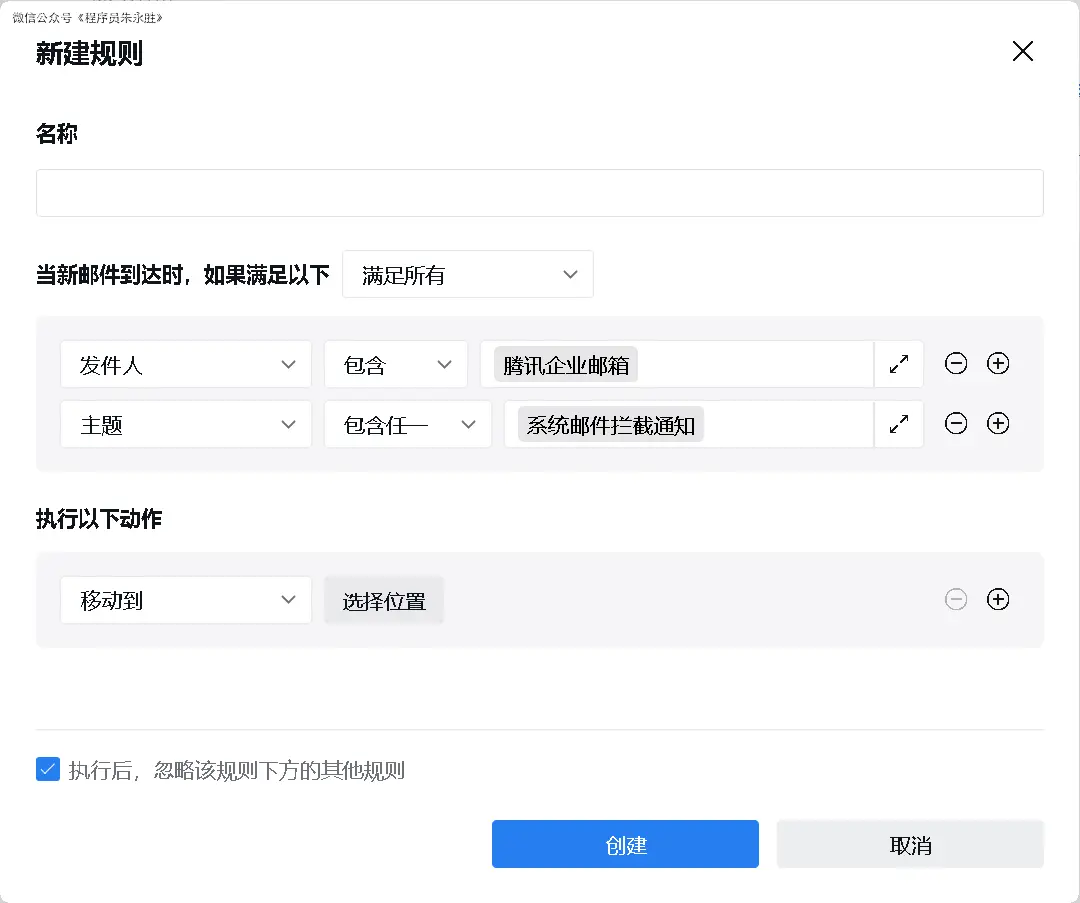The image size is (1080, 903).
Task: Click the blue 创建 button
Action: 625,845
